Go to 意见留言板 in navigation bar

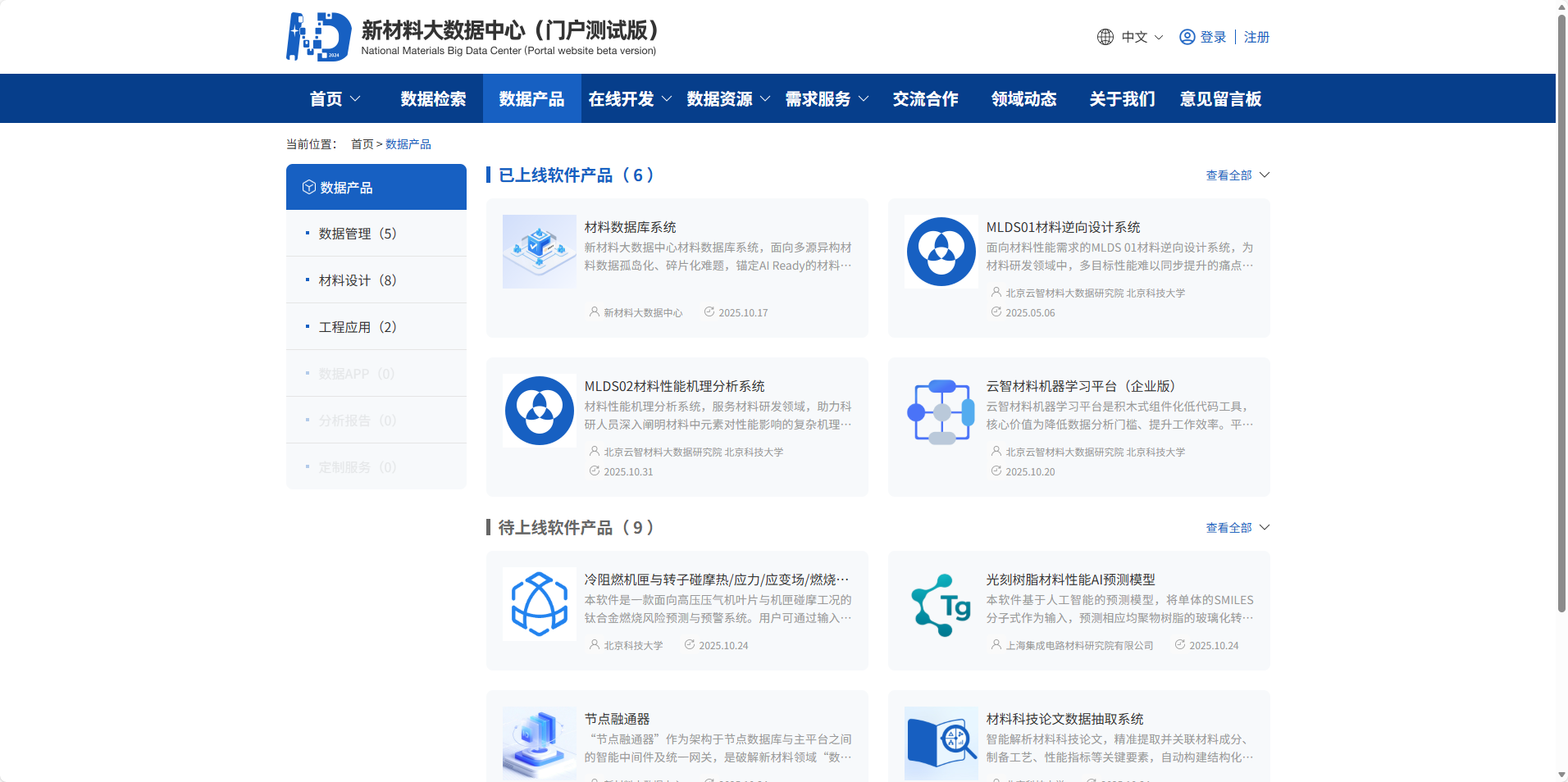tap(1219, 99)
